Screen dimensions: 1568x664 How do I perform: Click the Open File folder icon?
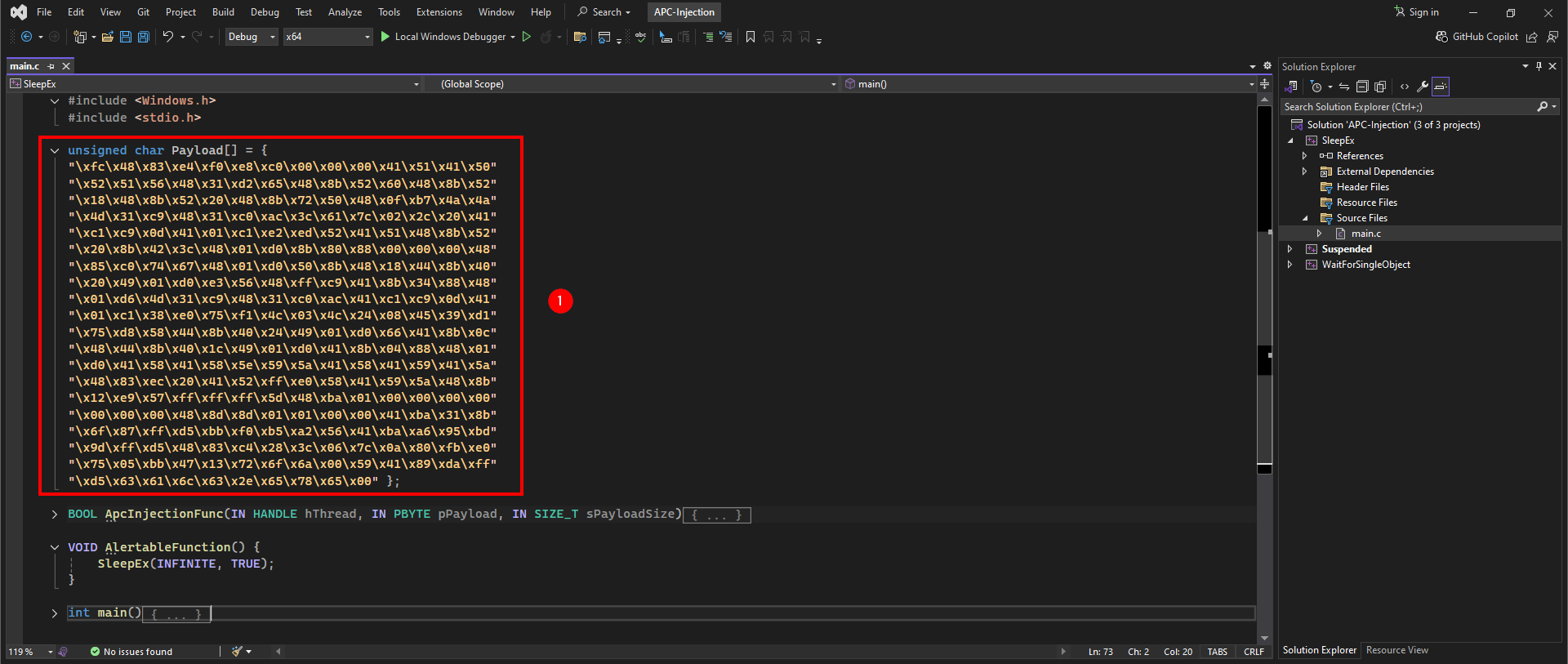point(108,37)
